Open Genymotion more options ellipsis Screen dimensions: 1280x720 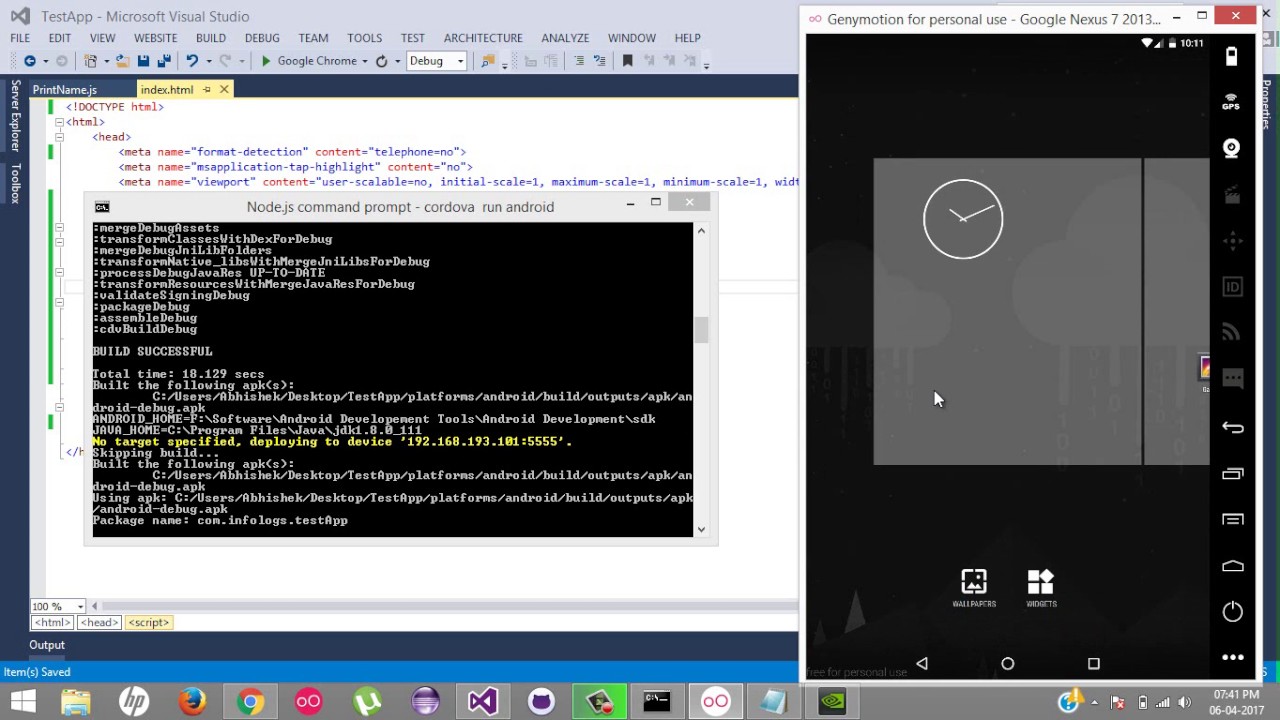coord(1232,657)
